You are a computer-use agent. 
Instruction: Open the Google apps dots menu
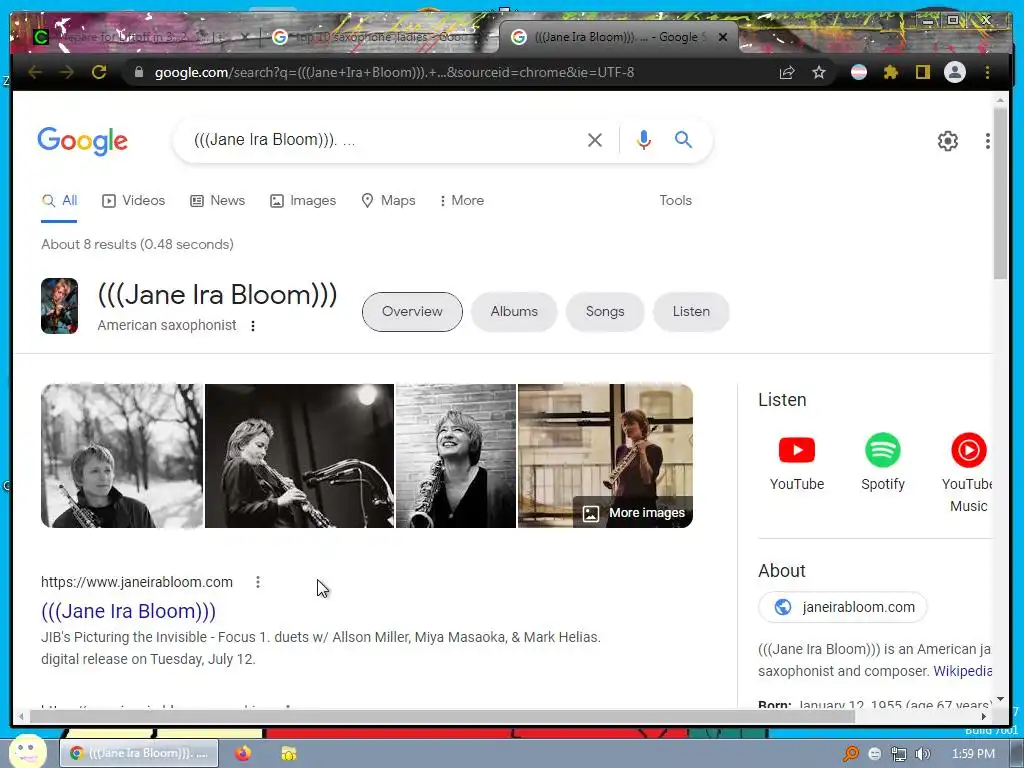coord(987,141)
